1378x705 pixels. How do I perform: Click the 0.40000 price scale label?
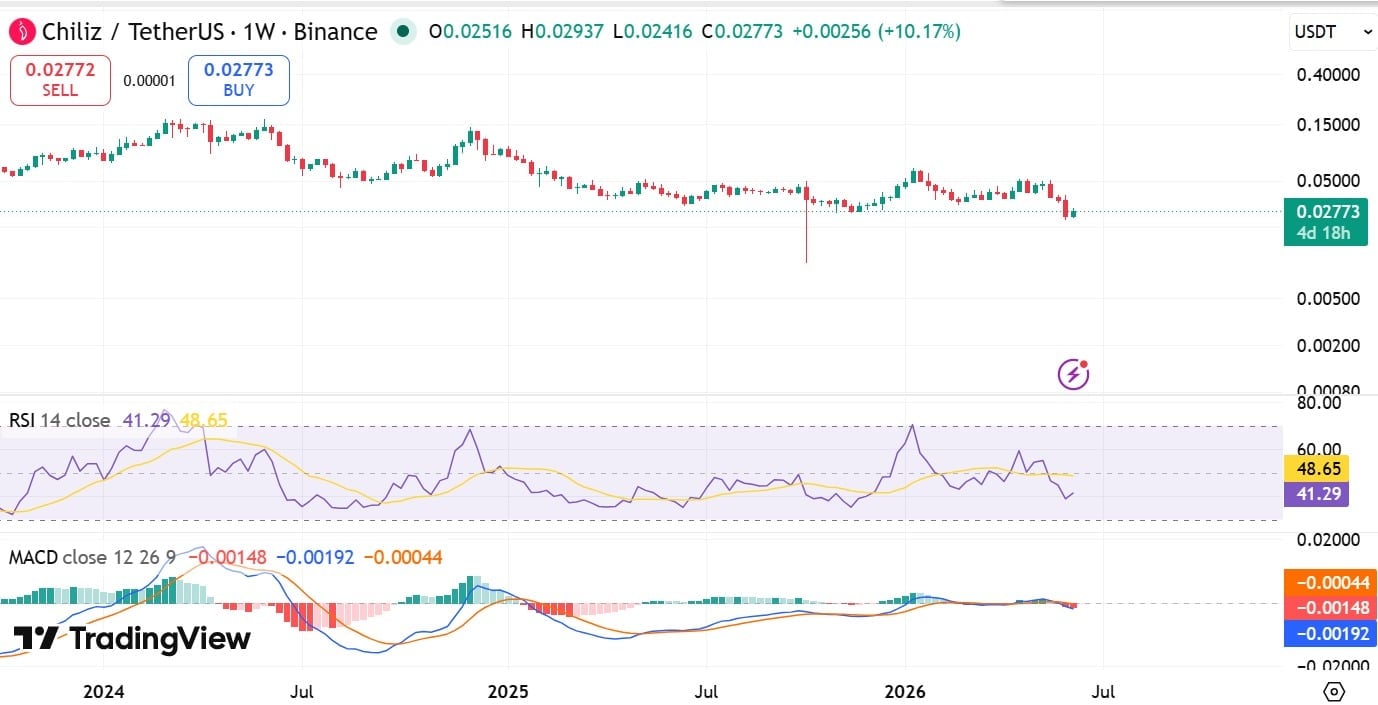coord(1329,75)
